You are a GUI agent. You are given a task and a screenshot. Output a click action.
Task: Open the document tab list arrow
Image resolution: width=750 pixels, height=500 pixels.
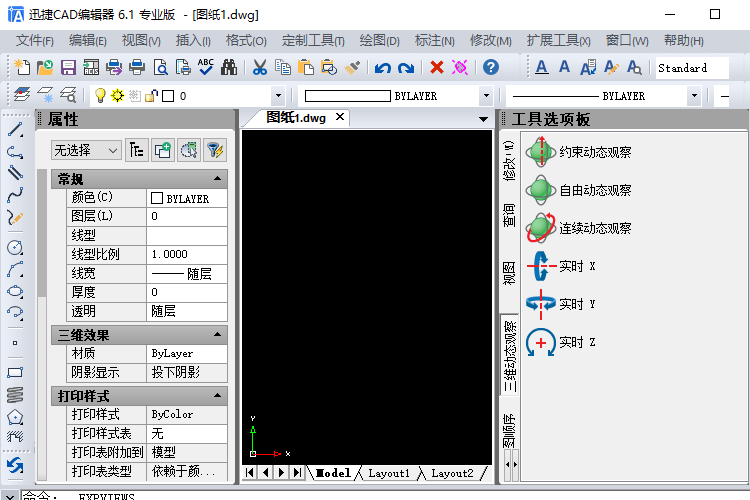click(484, 119)
